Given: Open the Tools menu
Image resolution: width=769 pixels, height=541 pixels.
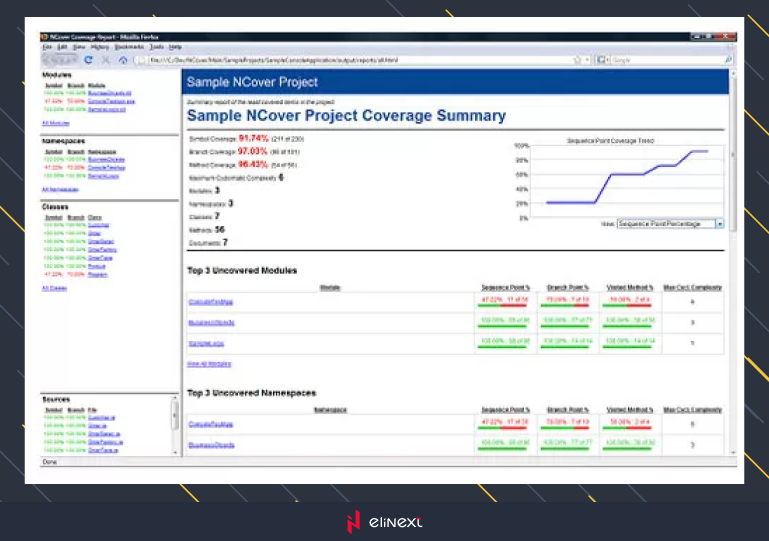Looking at the screenshot, I should tap(157, 47).
